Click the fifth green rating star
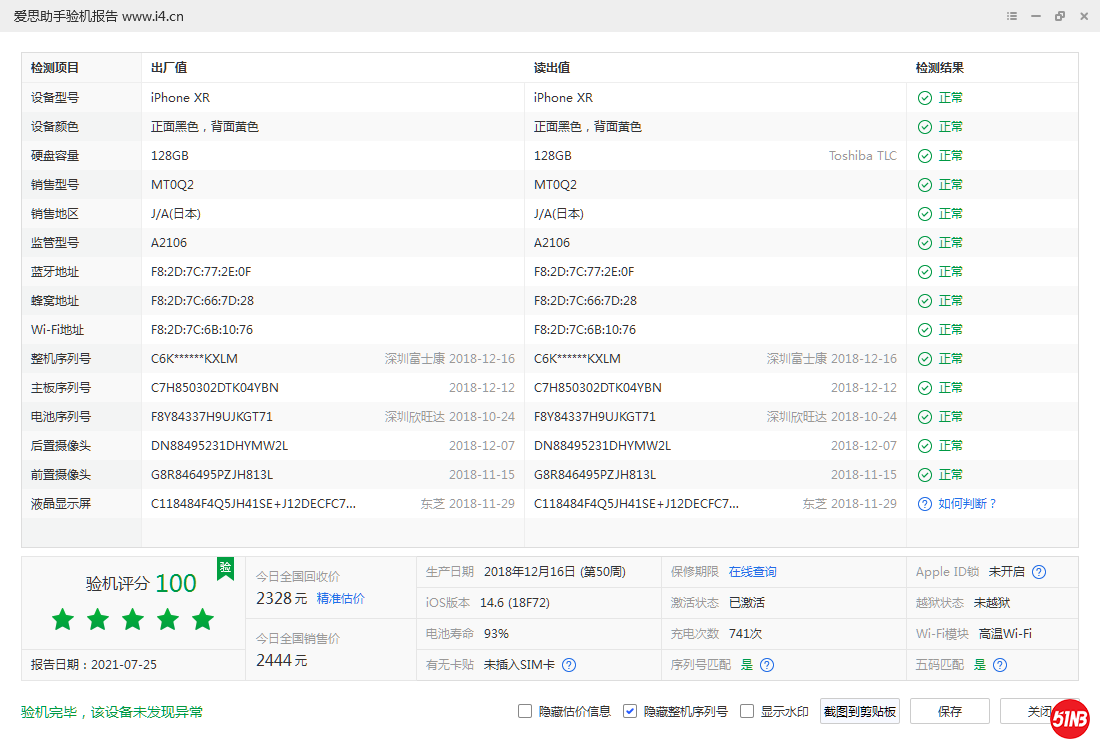The height and width of the screenshot is (749, 1100). (x=203, y=620)
